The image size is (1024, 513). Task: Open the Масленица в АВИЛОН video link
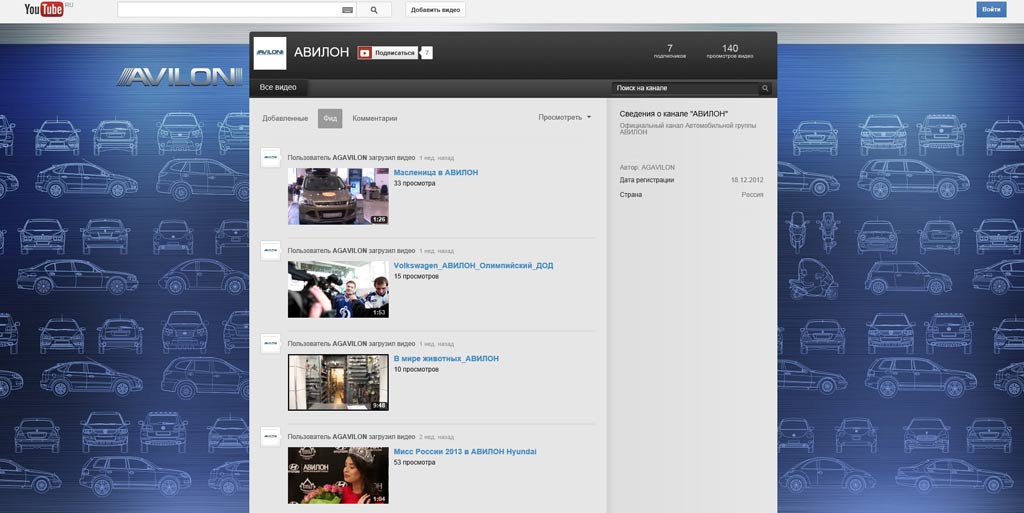tap(436, 173)
